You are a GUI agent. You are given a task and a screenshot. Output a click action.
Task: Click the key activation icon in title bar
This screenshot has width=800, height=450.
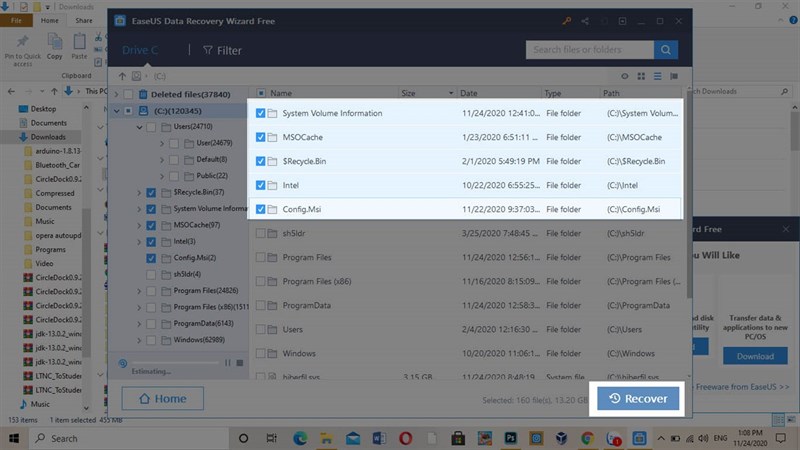pos(567,19)
